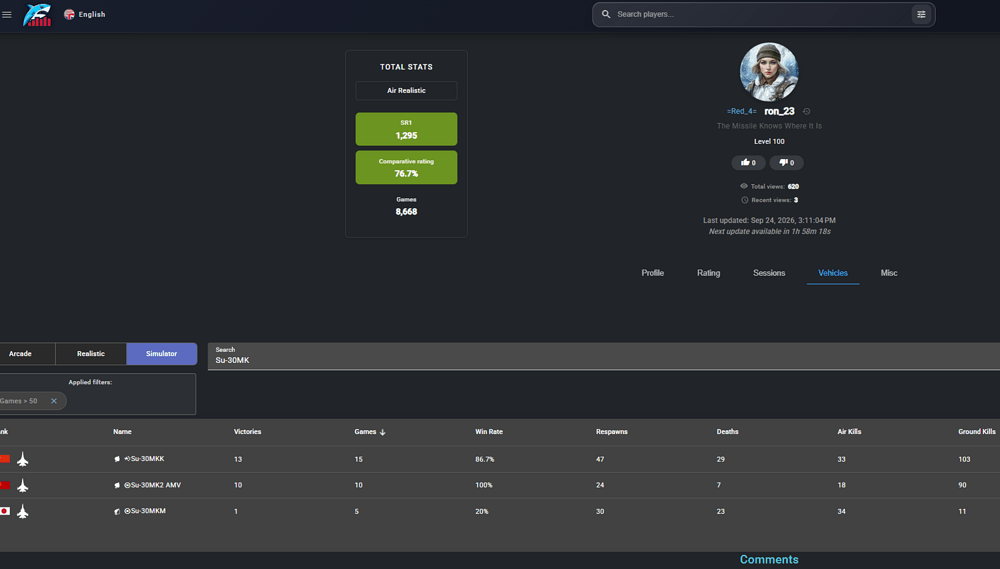Sort by the Respawns column
Viewport: 1000px width, 569px height.
[612, 432]
